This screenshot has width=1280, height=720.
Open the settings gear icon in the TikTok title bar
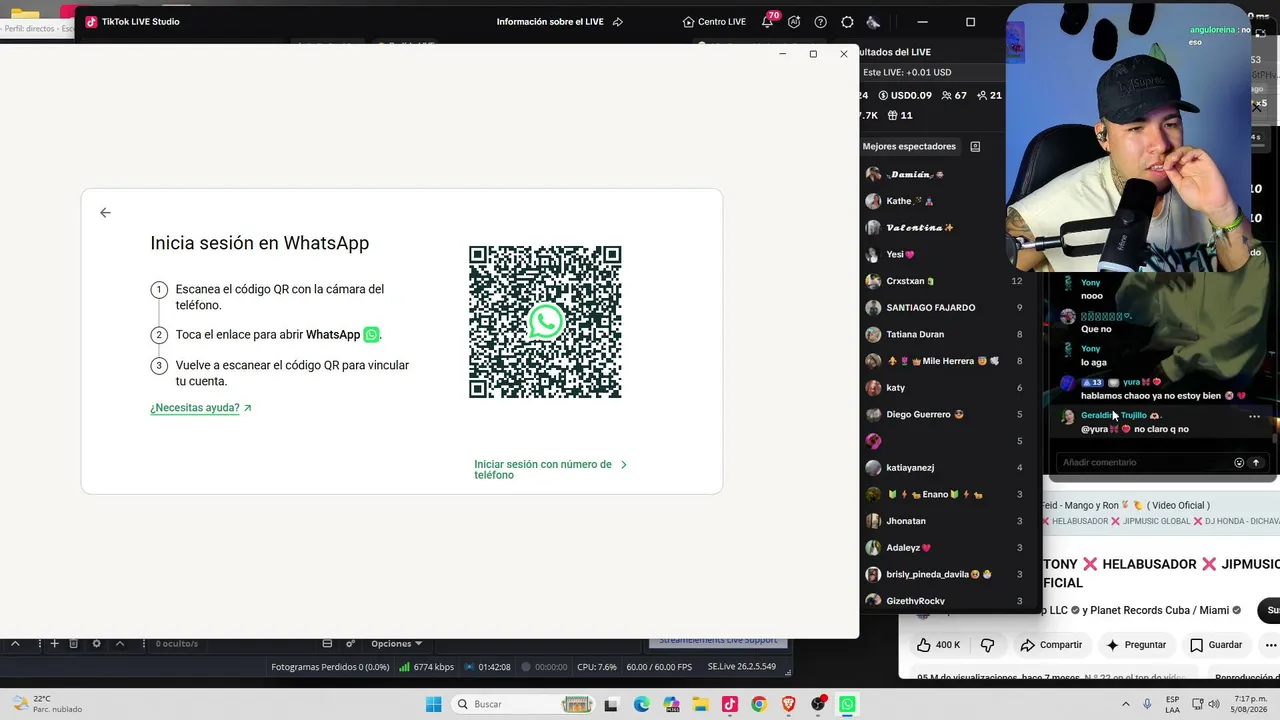coord(847,22)
